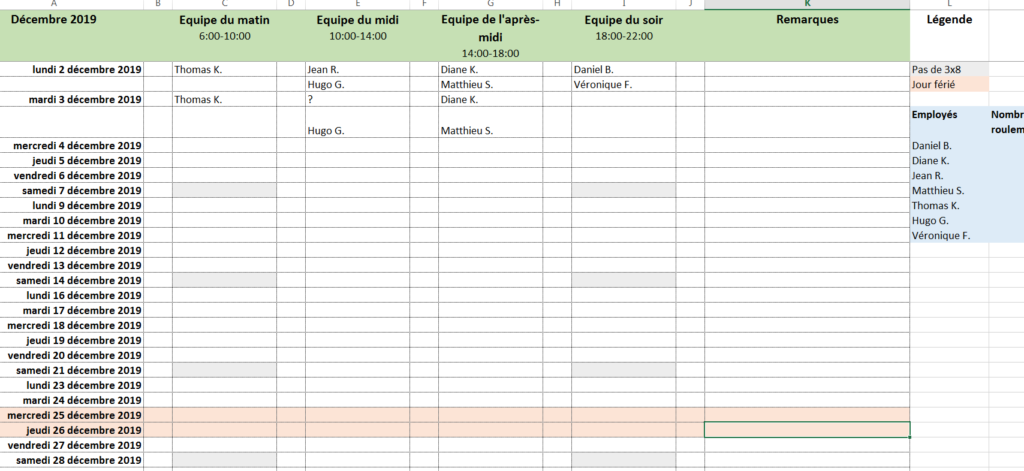
Task: Click the Légende header cell
Action: click(x=950, y=36)
